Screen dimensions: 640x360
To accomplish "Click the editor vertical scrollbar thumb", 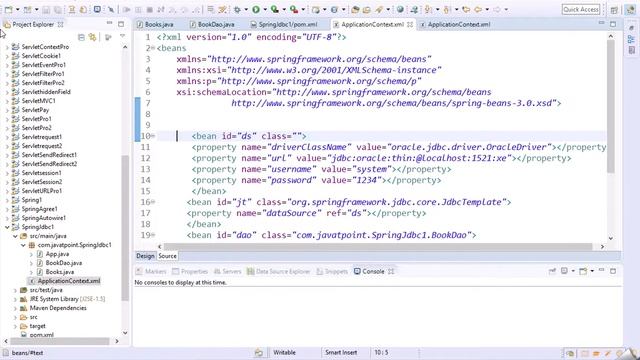I will pos(611,106).
